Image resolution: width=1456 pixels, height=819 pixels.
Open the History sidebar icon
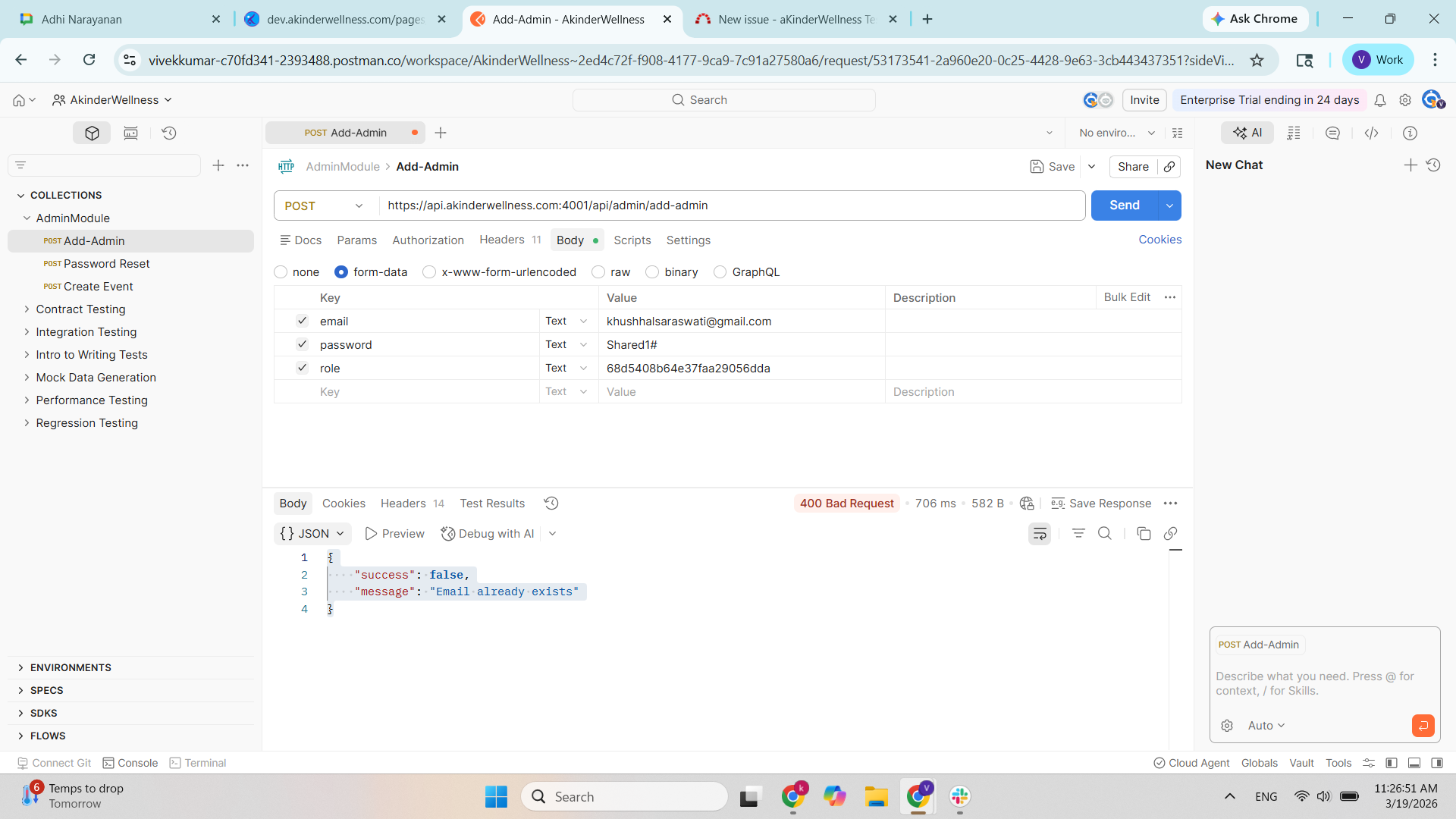coord(169,133)
